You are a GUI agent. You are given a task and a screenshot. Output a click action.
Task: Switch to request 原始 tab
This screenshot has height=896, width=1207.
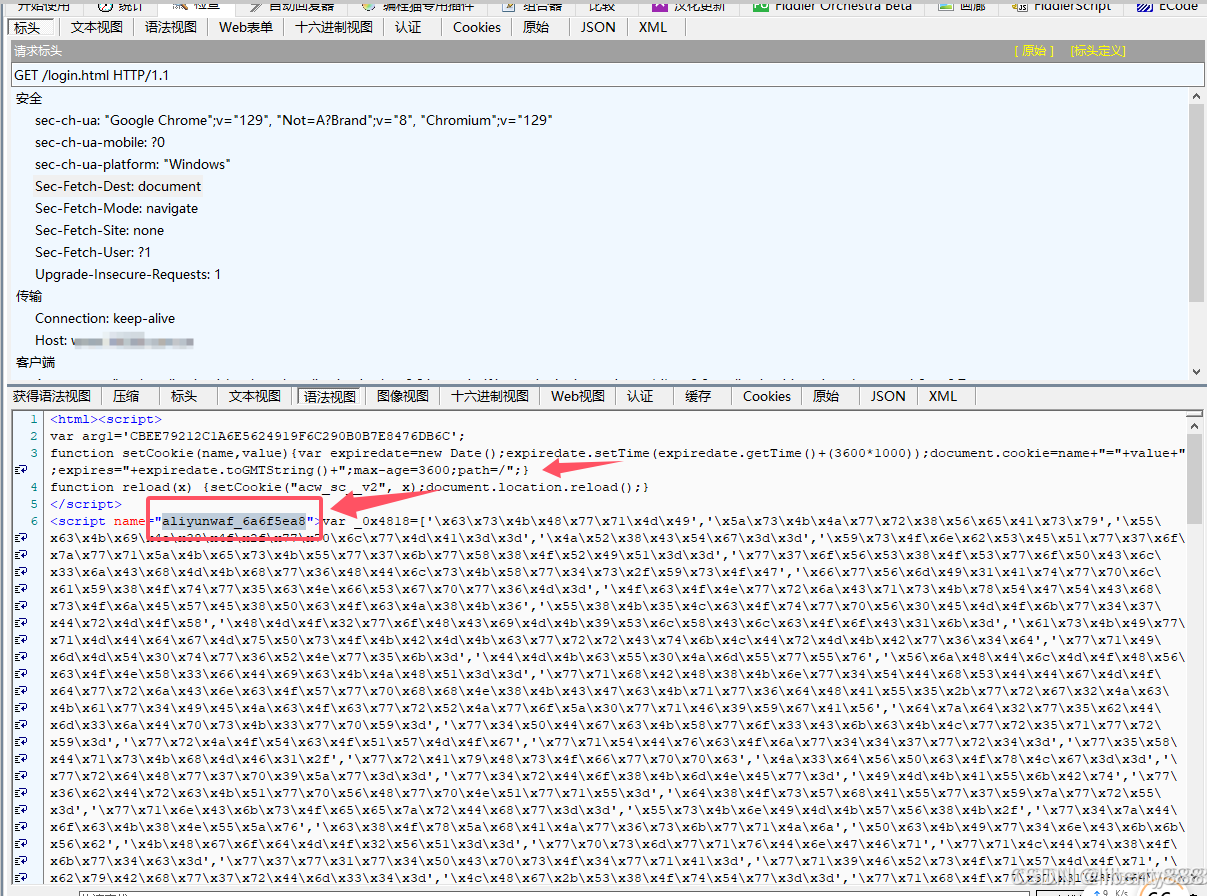(x=536, y=27)
